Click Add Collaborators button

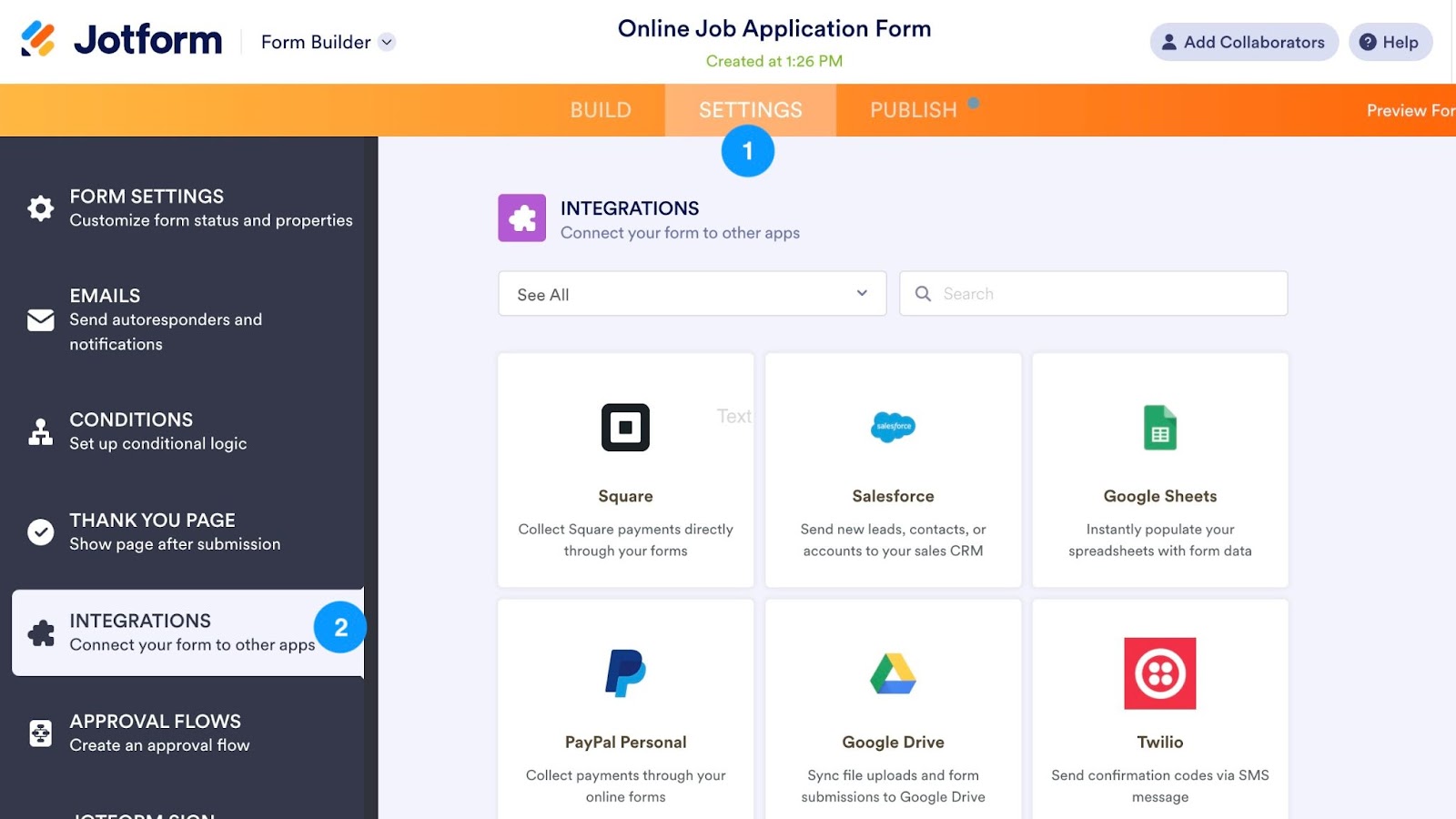pyautogui.click(x=1244, y=42)
